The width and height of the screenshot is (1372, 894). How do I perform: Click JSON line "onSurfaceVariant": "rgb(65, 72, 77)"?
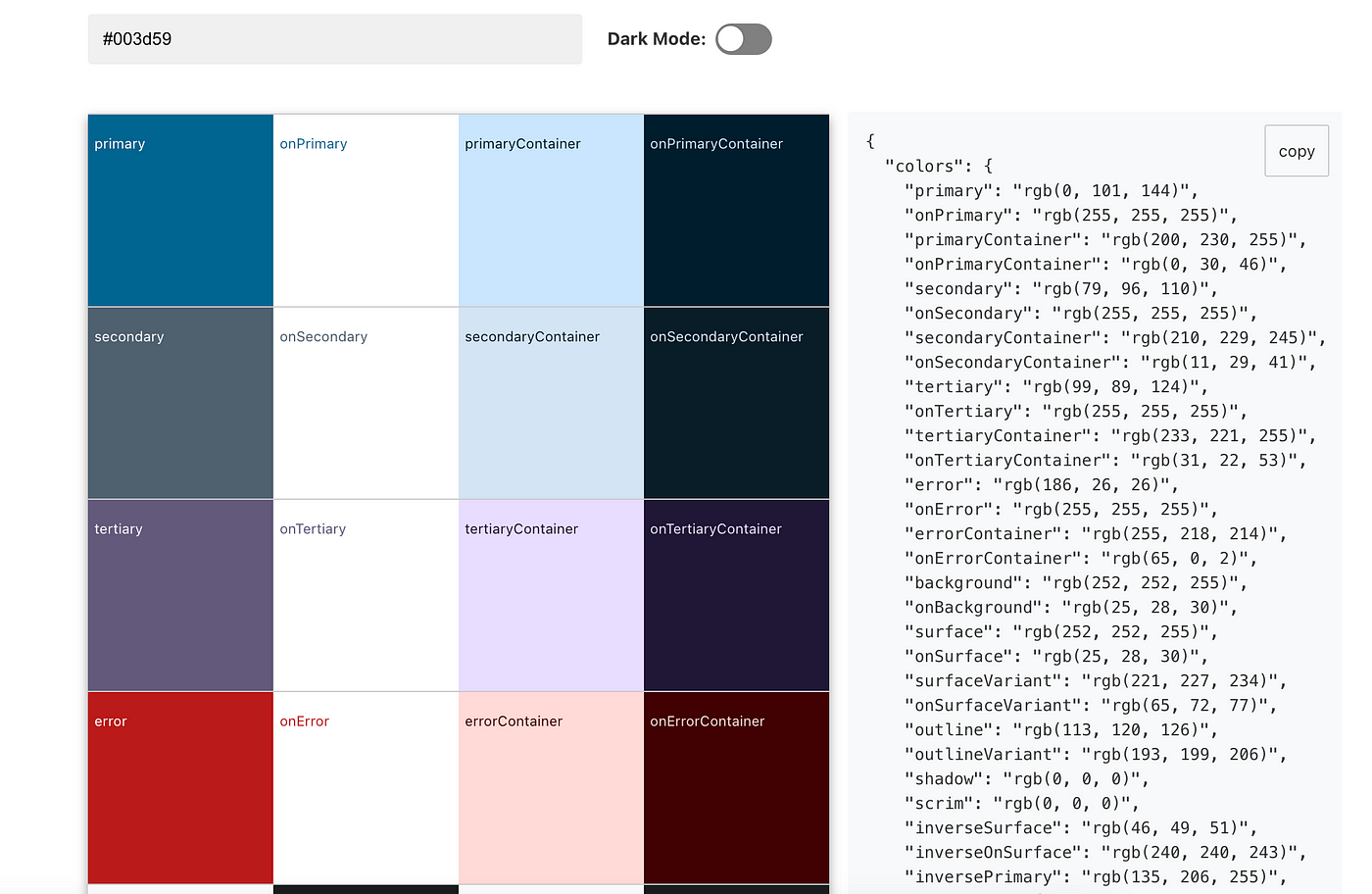coord(1091,705)
